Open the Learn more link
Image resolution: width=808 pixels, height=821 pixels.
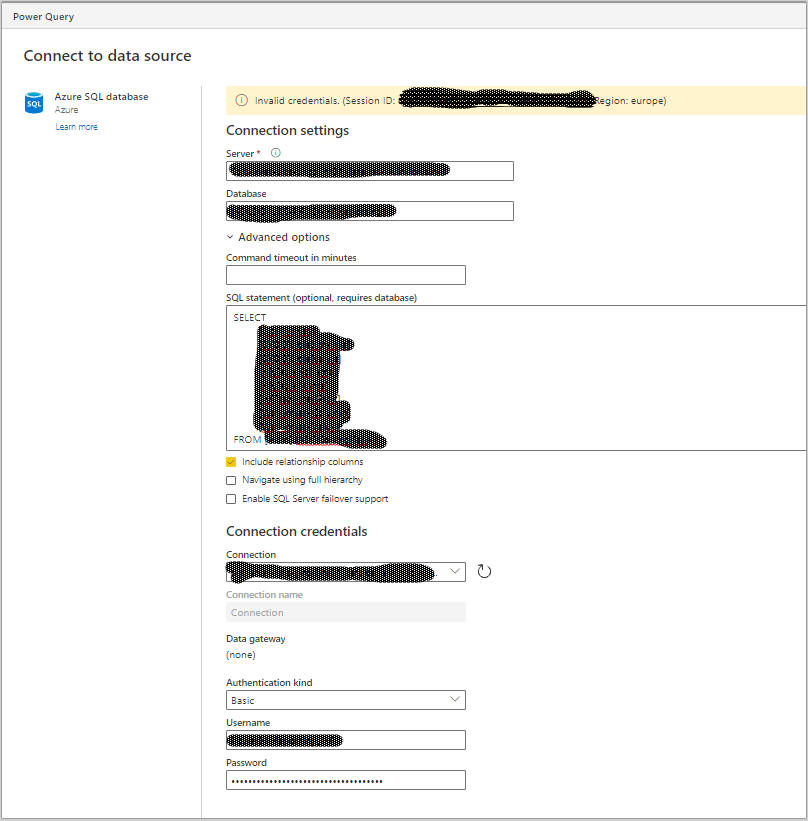(76, 127)
